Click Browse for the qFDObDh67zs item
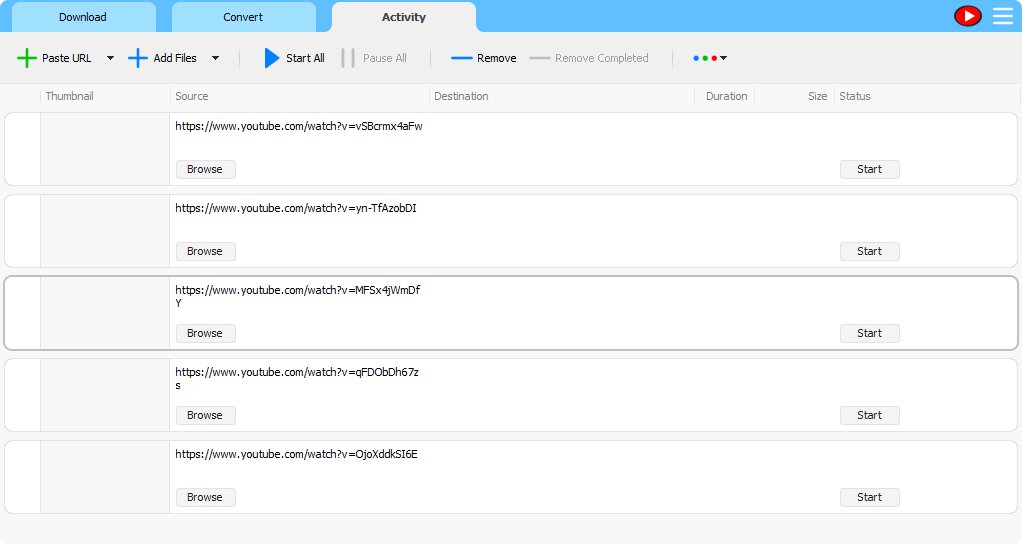1022x544 pixels. (x=205, y=415)
